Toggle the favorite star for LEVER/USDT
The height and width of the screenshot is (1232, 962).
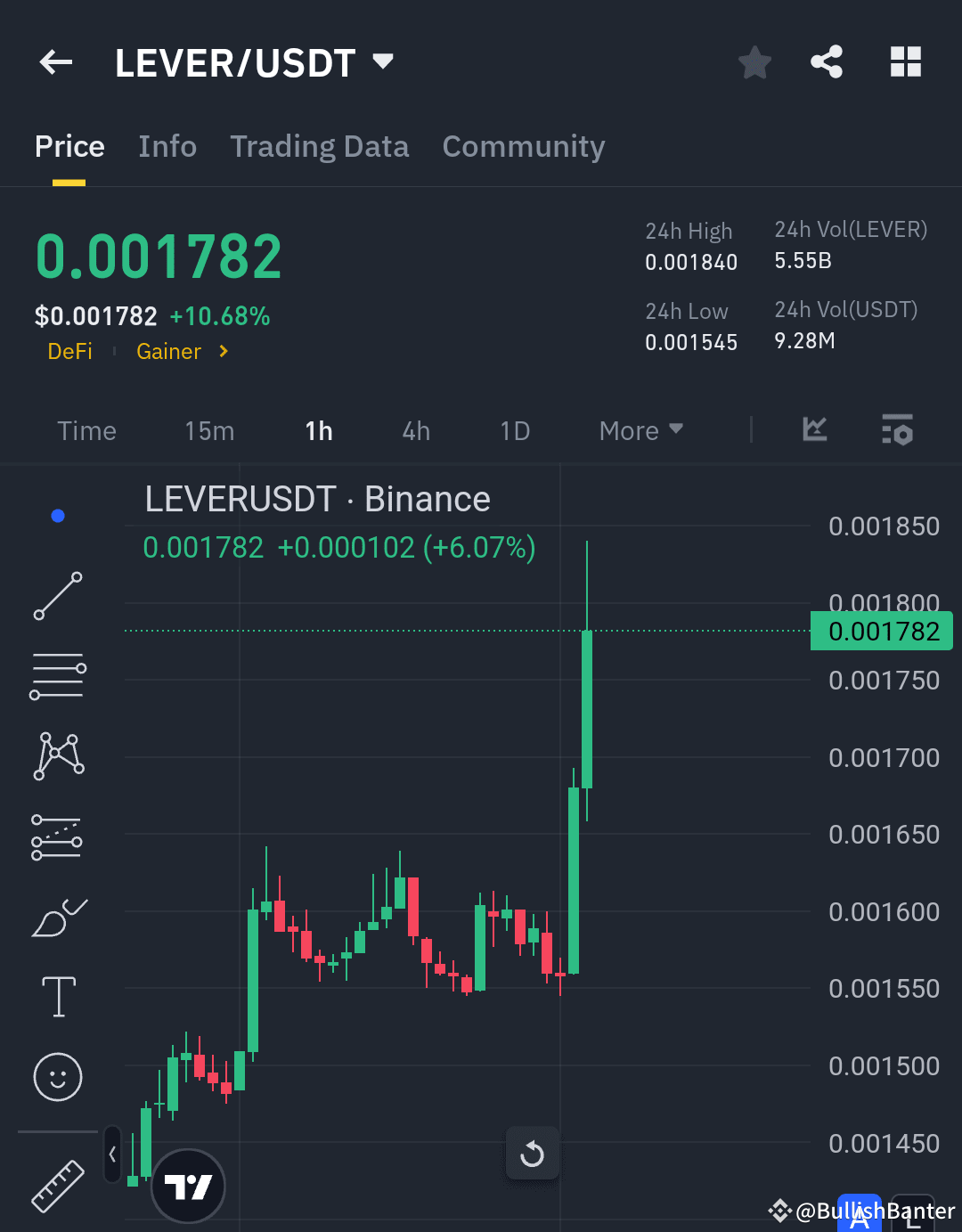pos(754,62)
